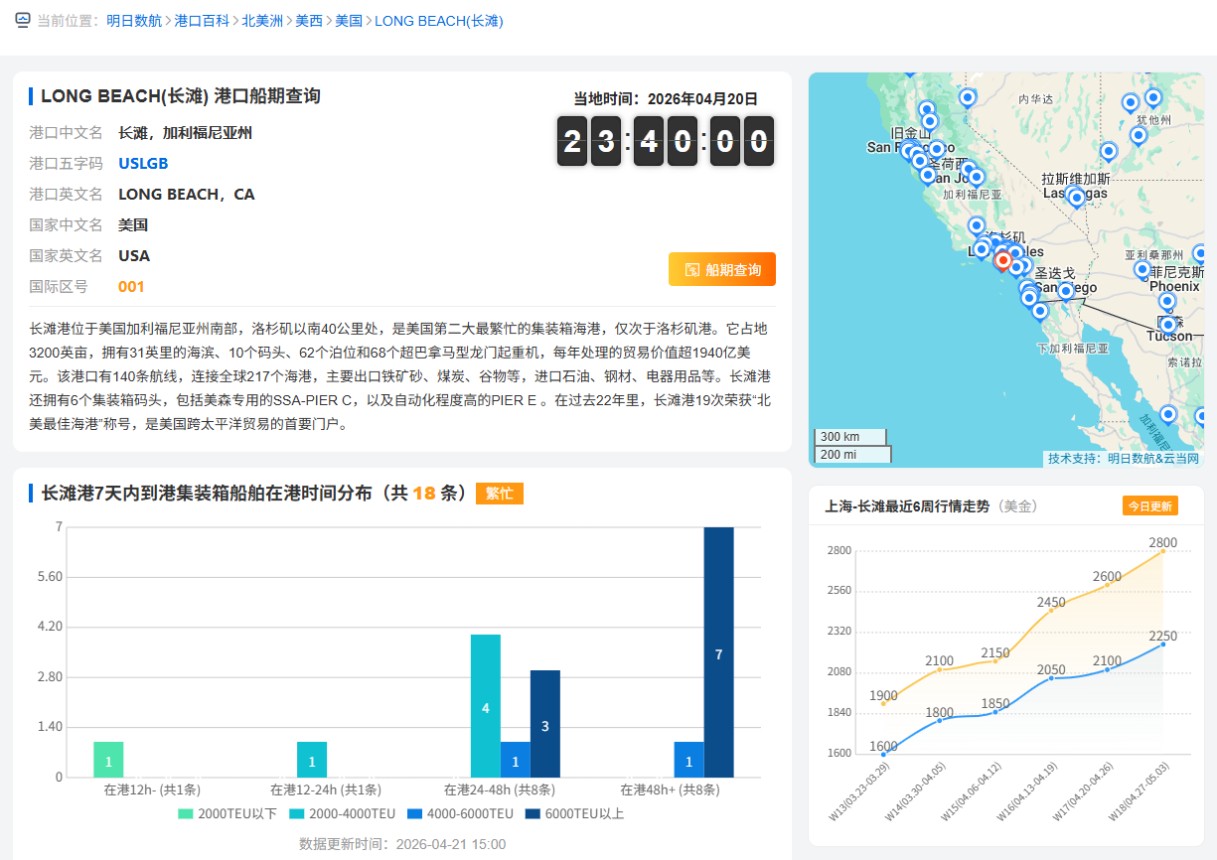The width and height of the screenshot is (1217, 860).
Task: Click the 船期查询 orange button
Action: 722,270
